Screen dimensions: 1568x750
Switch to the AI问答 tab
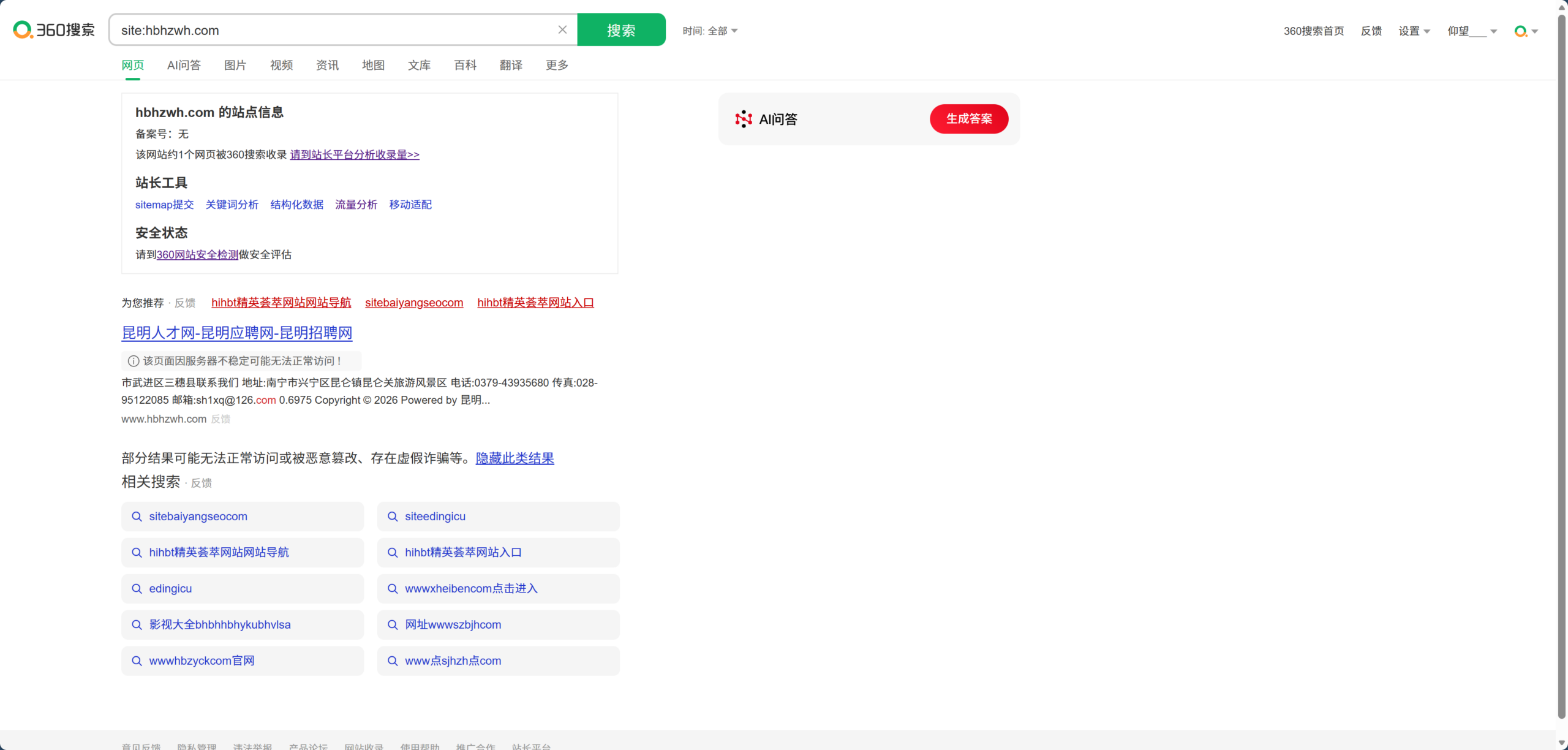tap(184, 65)
